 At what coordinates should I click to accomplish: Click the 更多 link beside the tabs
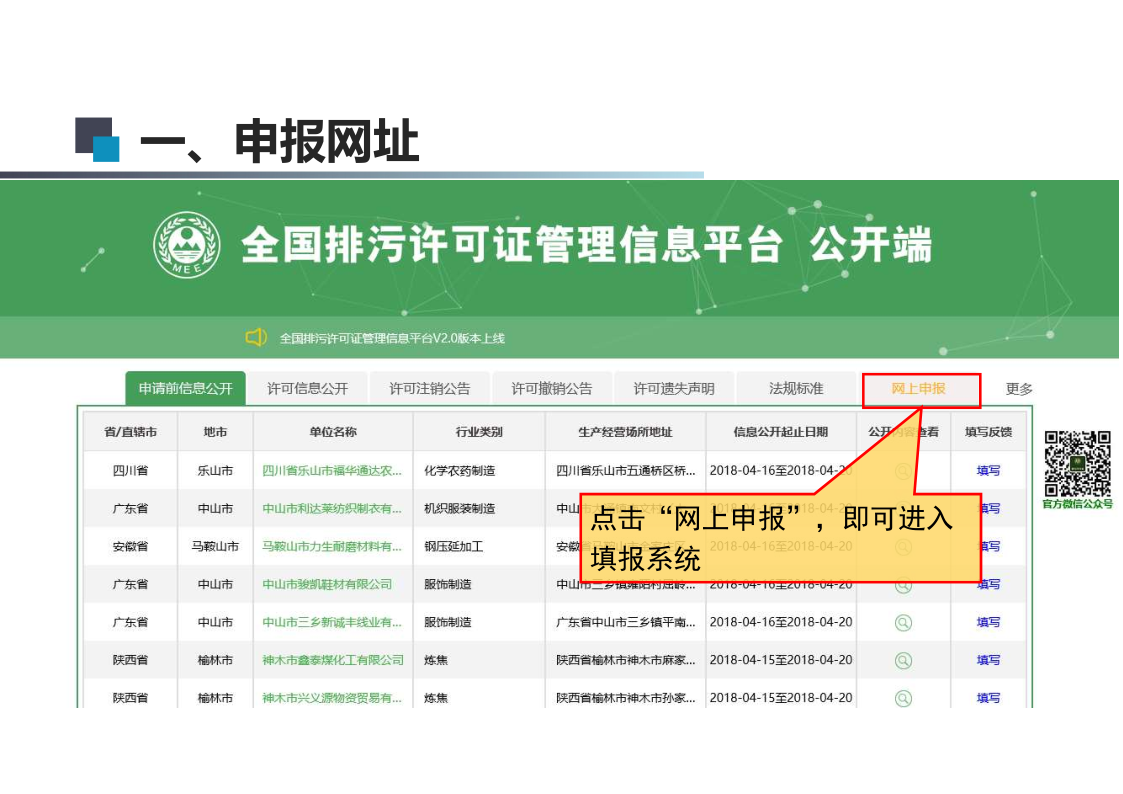[1018, 389]
